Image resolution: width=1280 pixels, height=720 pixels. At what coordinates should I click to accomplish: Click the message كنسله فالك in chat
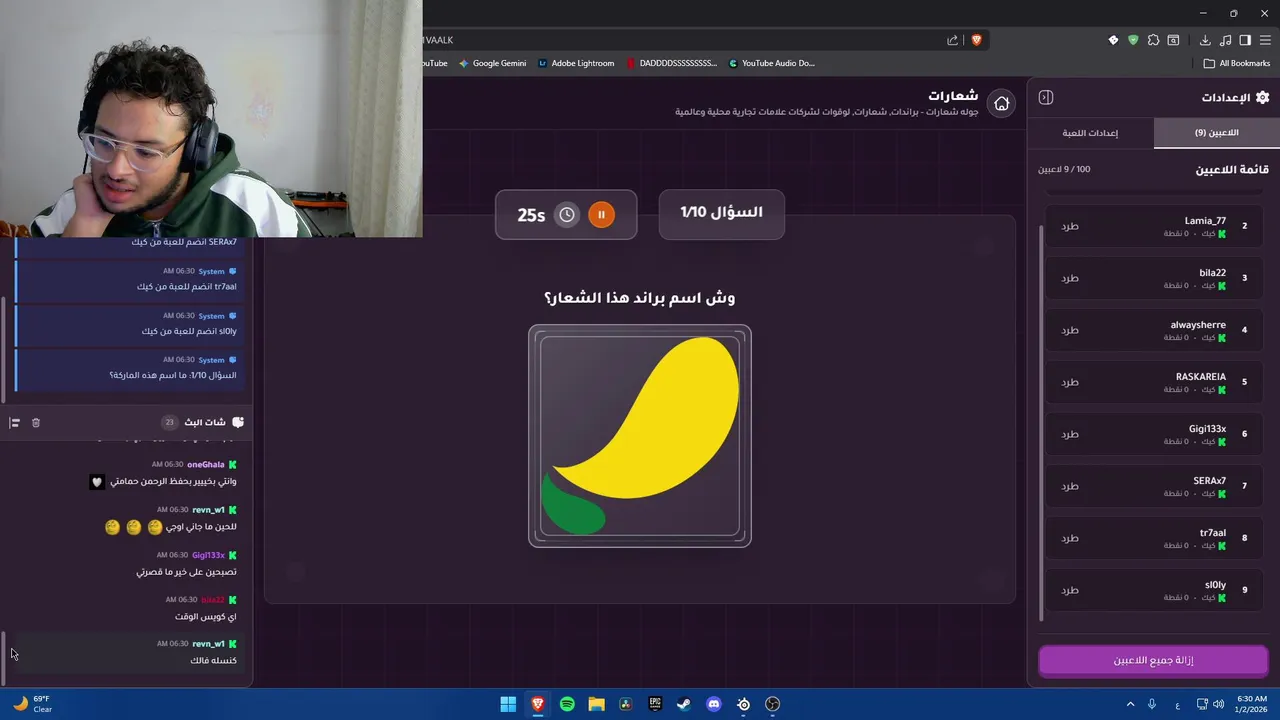[x=213, y=661]
